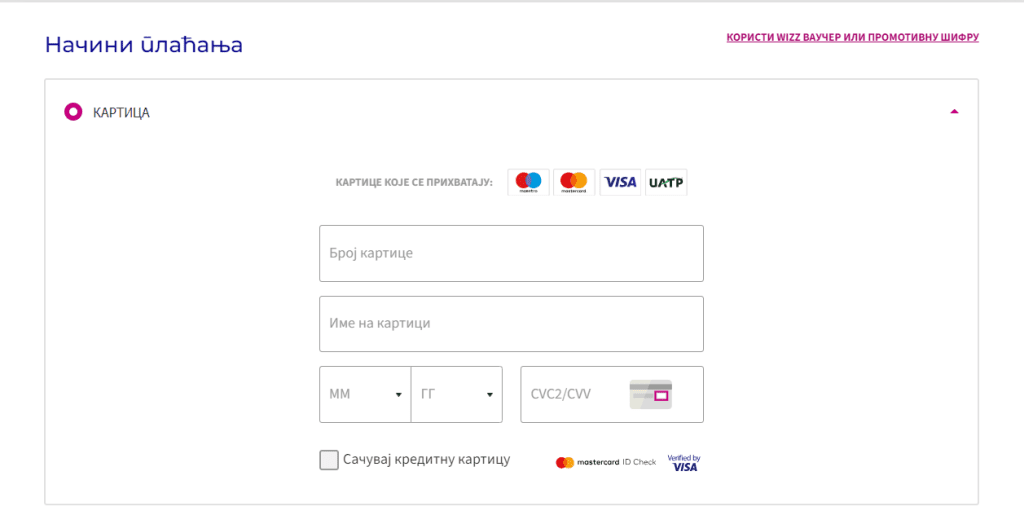Click the Начини плаћања heading
The image size is (1024, 511).
pos(144,45)
